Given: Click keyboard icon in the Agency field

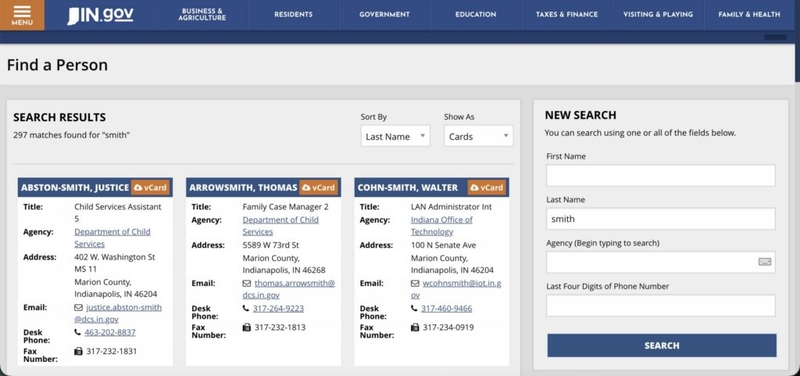Looking at the screenshot, I should [764, 262].
